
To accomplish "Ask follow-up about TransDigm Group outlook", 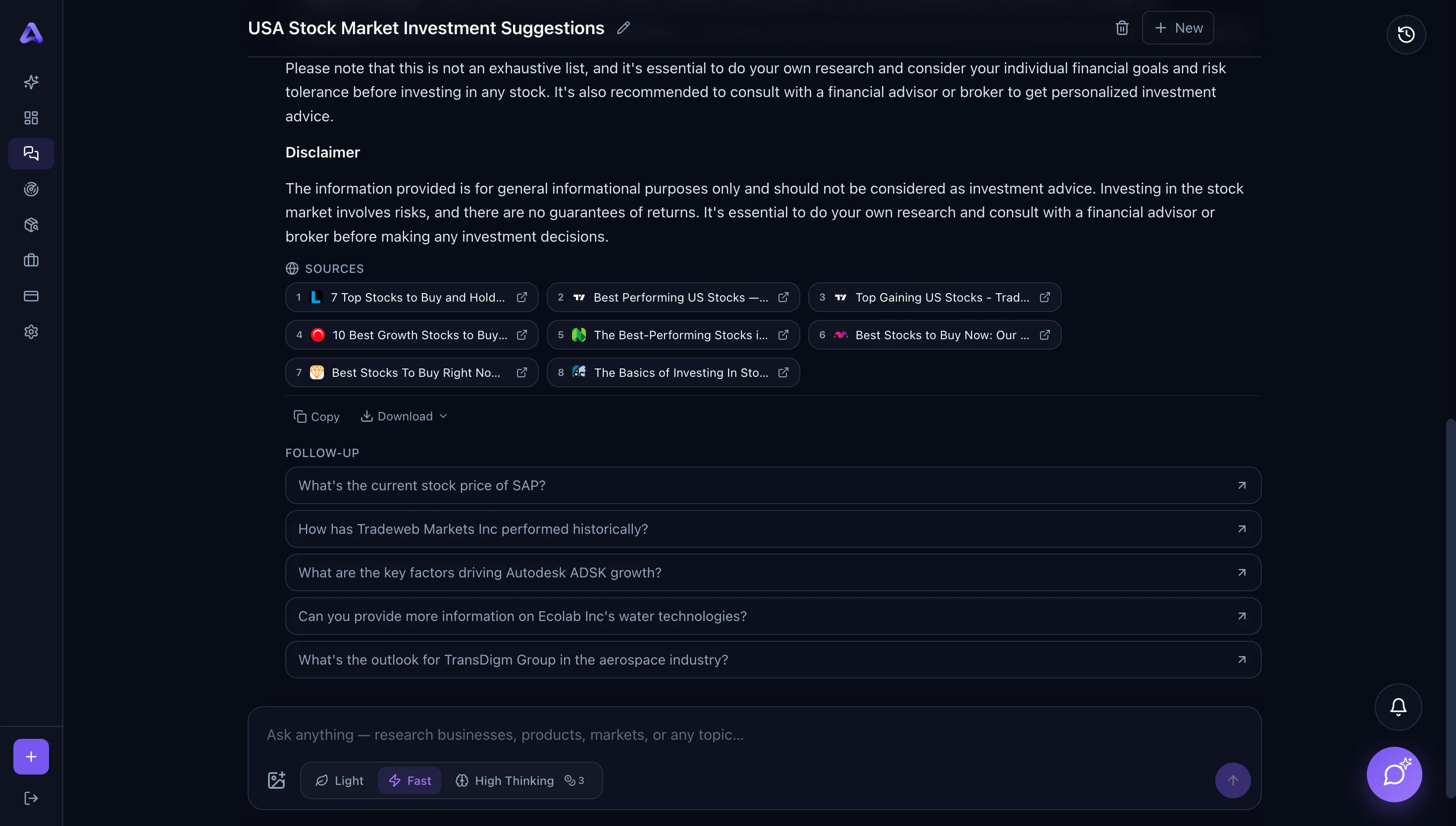I will (773, 660).
